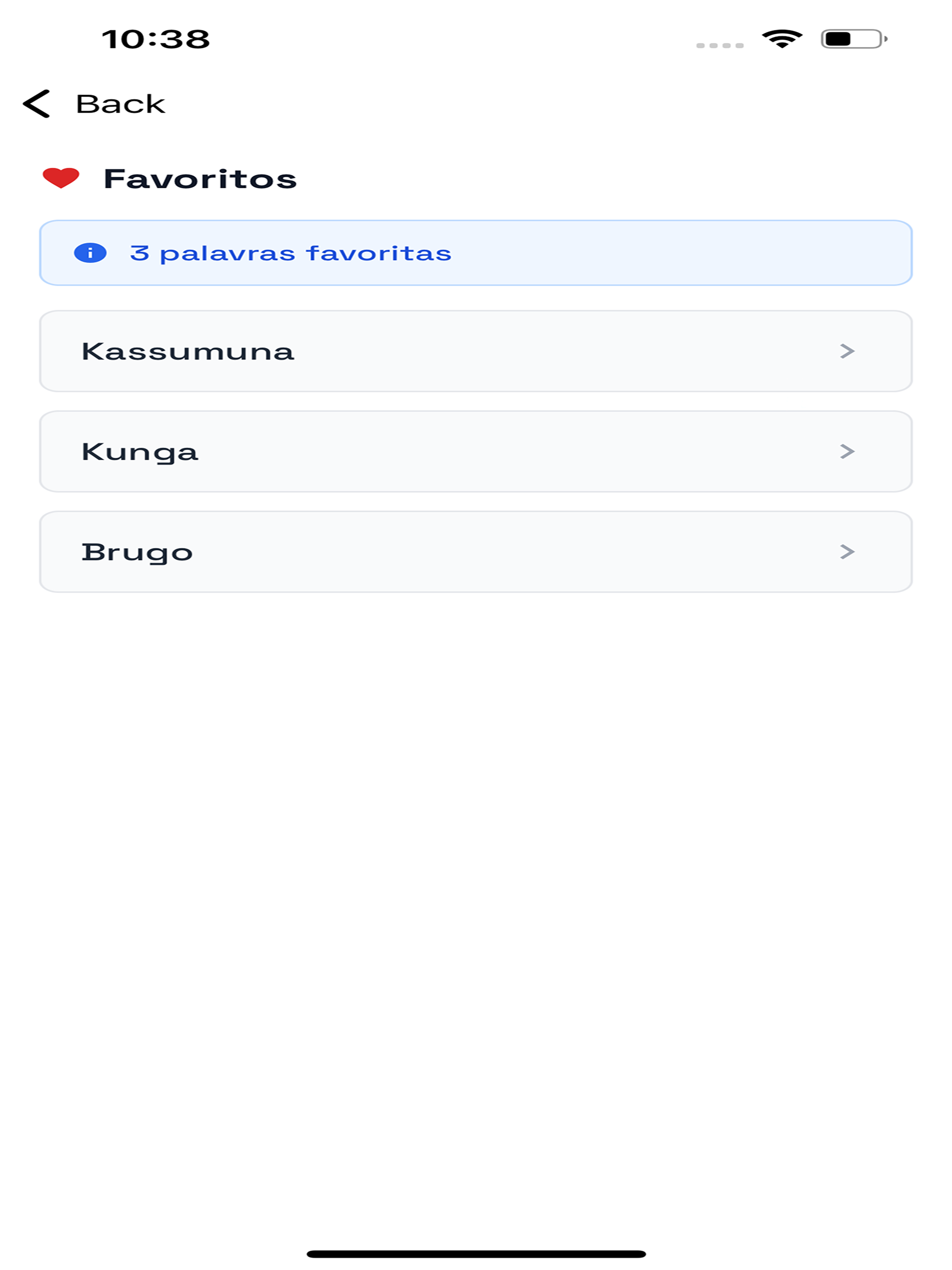Tap the Favoritos heading text
The image size is (952, 1270).
coord(200,179)
